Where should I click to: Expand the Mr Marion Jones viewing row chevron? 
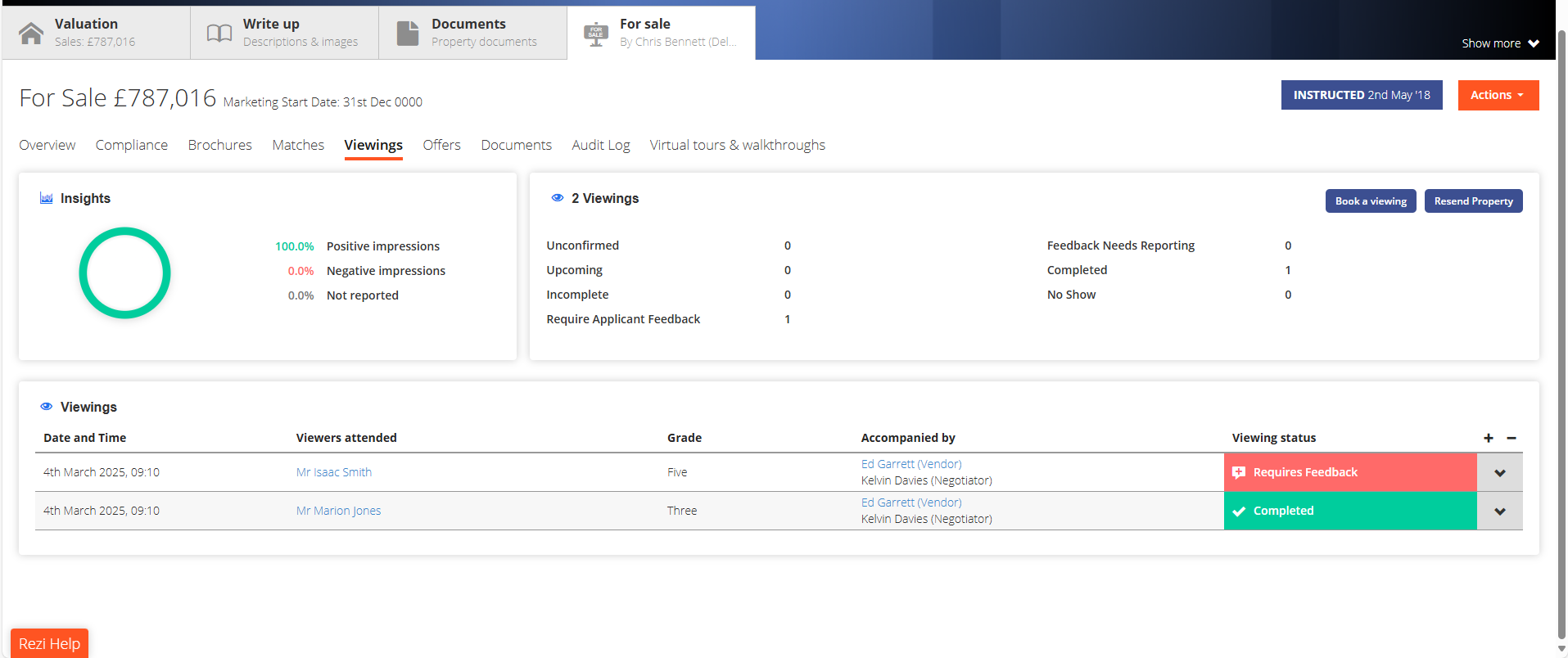click(x=1500, y=511)
